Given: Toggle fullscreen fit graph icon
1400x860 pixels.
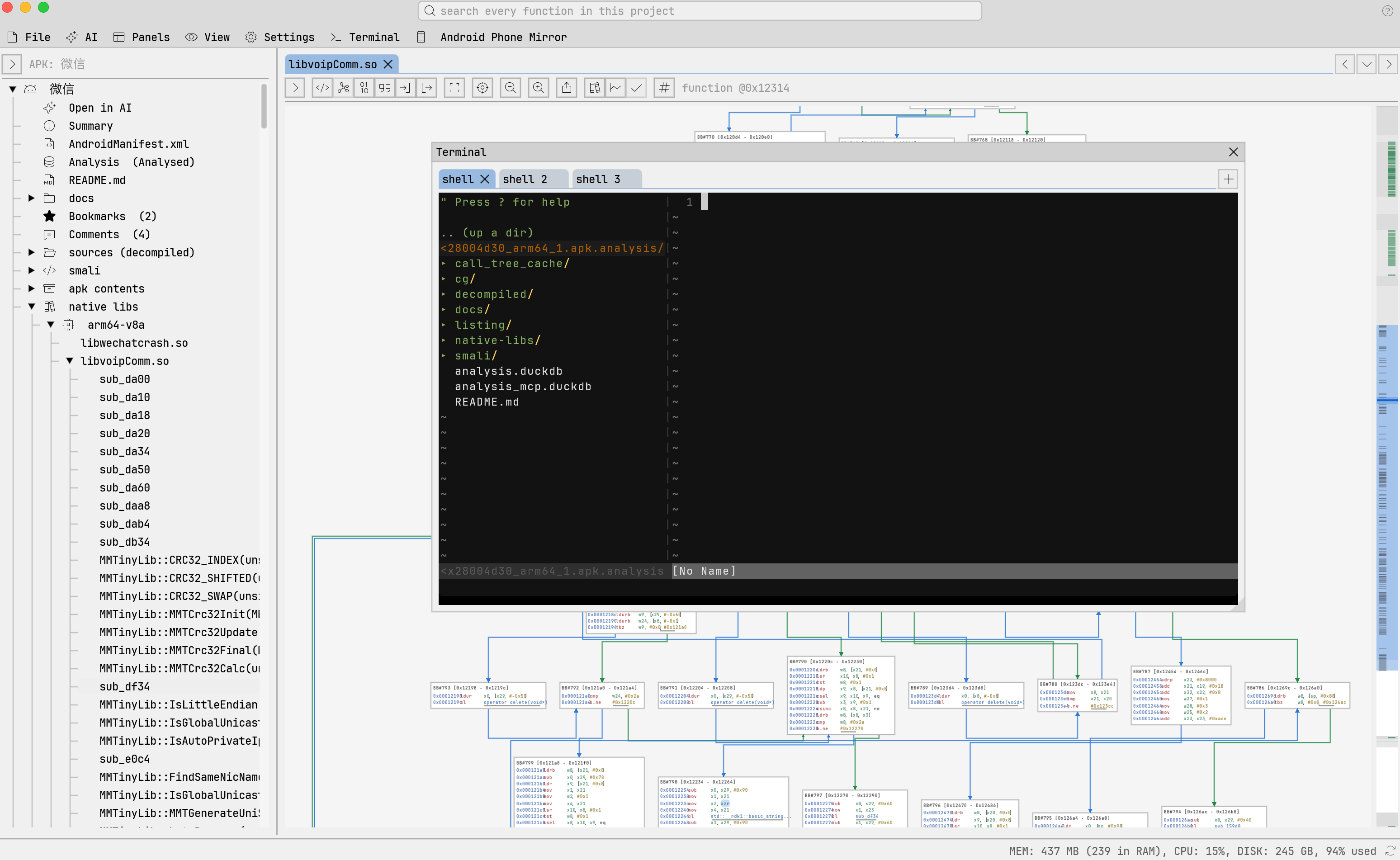Looking at the screenshot, I should (454, 88).
